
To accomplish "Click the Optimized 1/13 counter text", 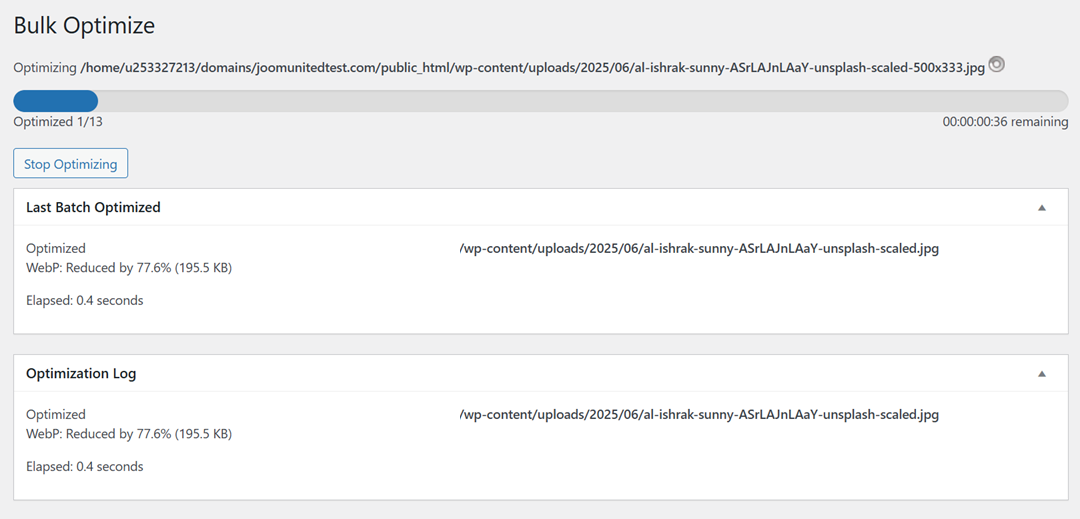I will coord(58,122).
